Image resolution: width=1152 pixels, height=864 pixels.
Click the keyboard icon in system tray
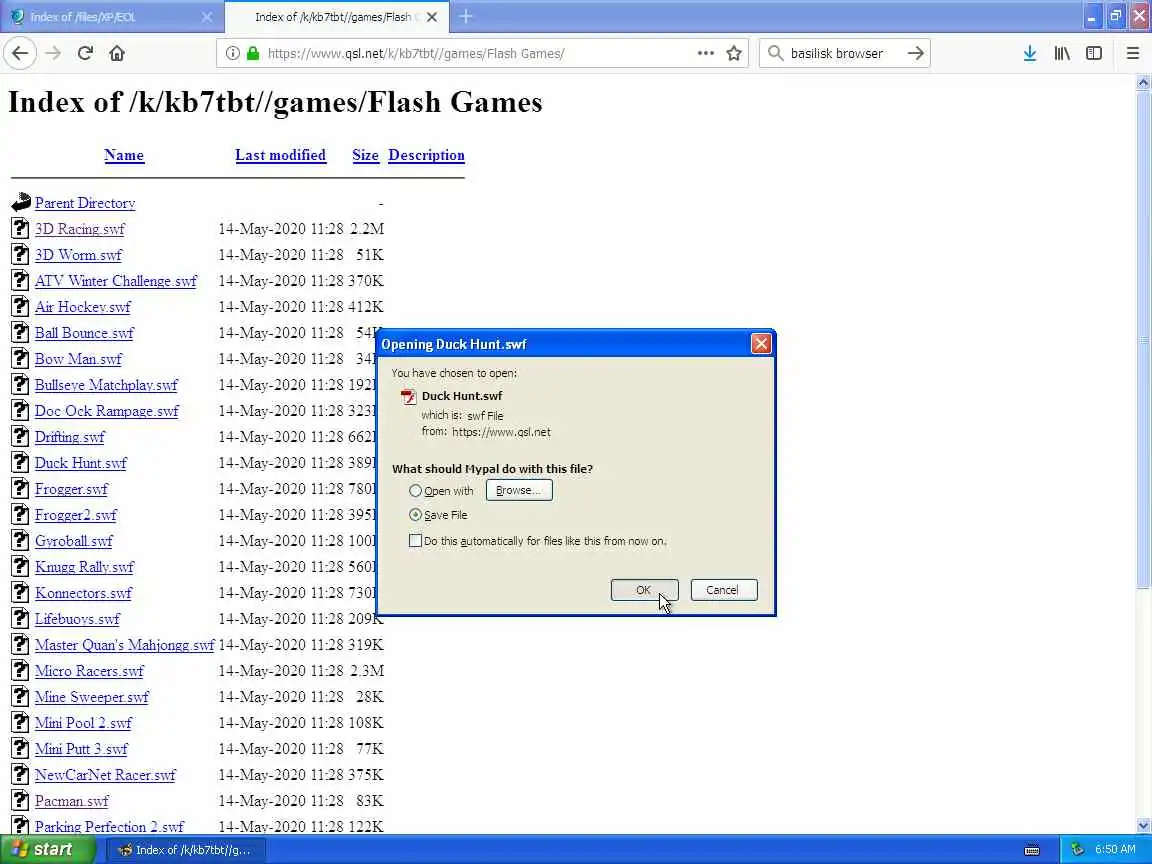pos(1032,850)
